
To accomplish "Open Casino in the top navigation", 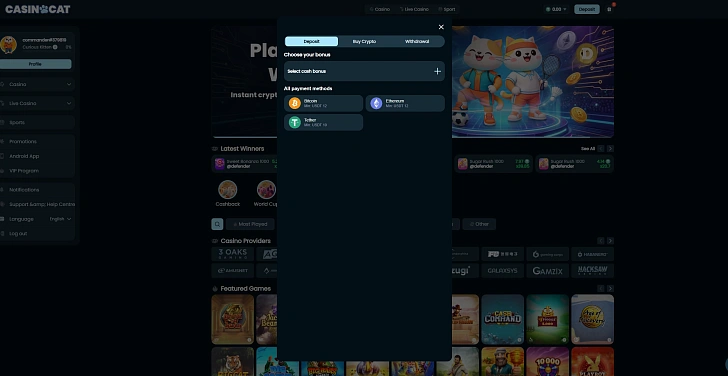I will point(380,9).
